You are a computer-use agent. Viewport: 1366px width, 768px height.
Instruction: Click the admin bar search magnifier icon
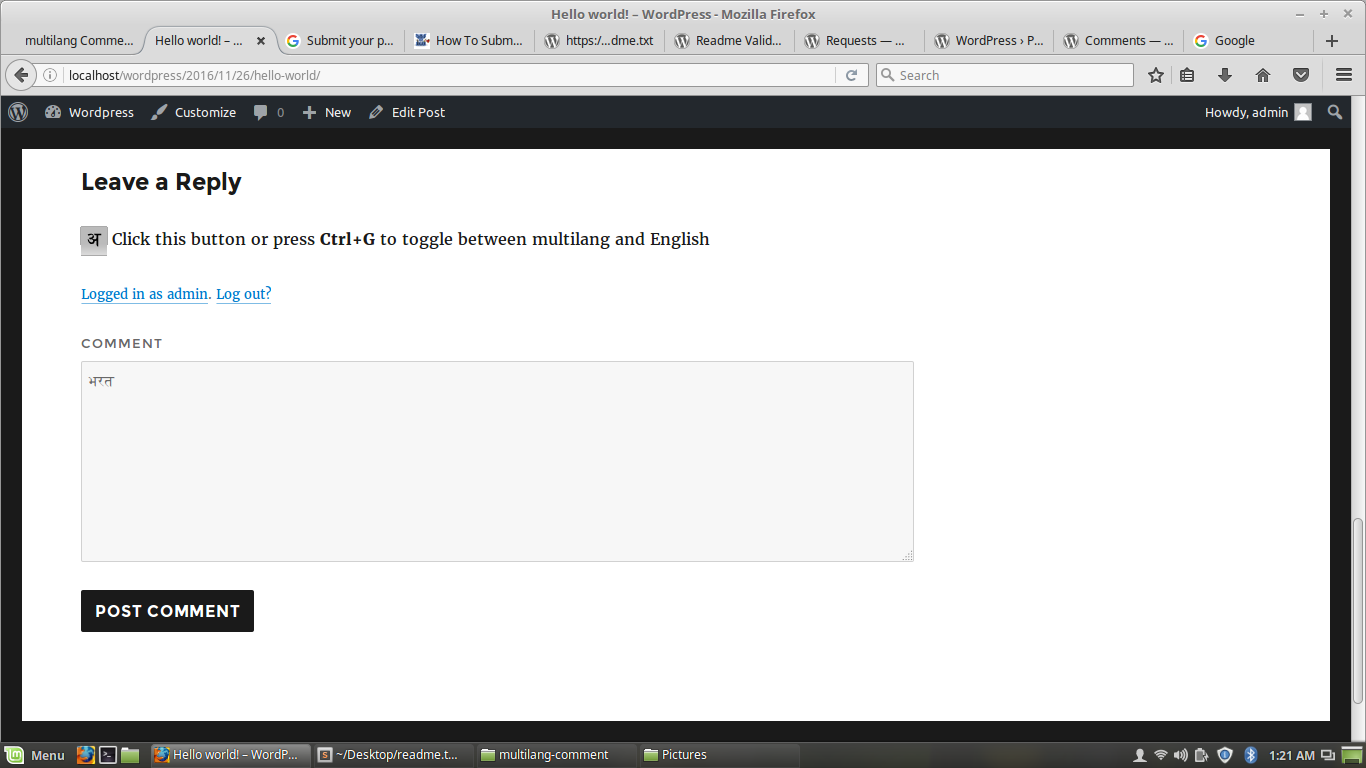click(x=1335, y=112)
